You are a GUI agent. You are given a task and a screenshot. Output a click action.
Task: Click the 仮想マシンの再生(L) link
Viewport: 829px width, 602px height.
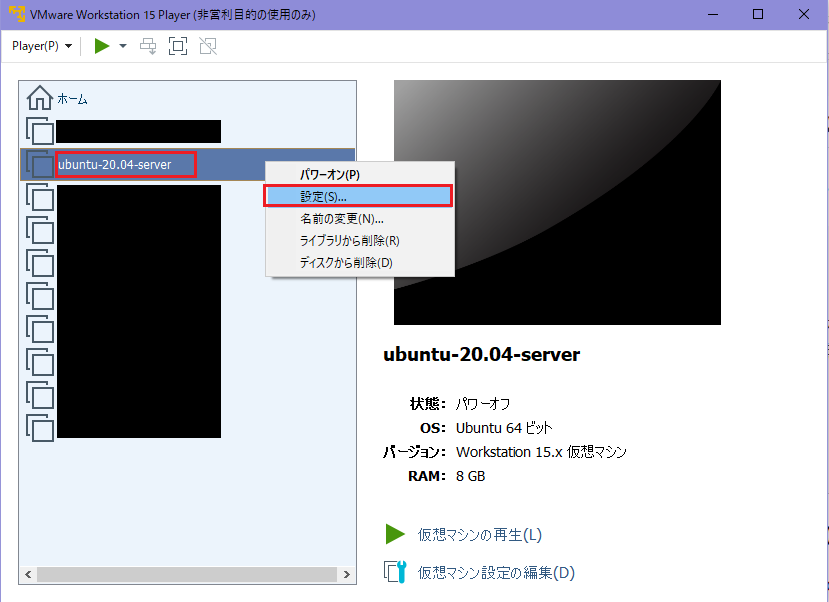pos(480,534)
